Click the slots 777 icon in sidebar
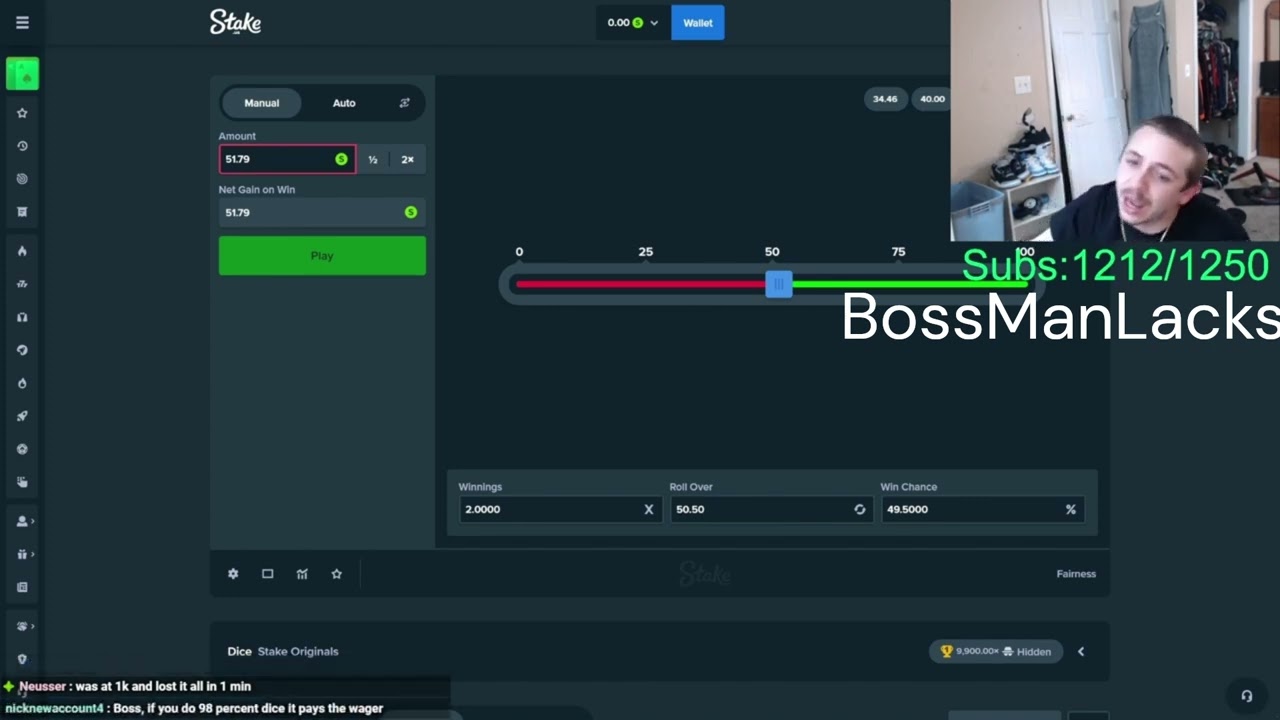 (x=22, y=284)
